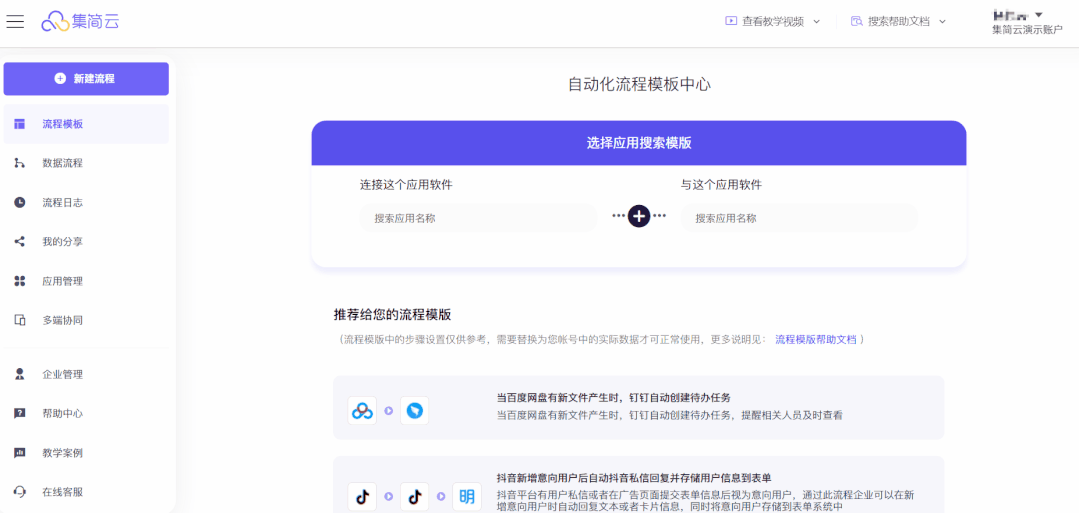Viewport: 1079px width, 513px height.
Task: Open the 流程模版帮助文档 link
Action: click(815, 339)
